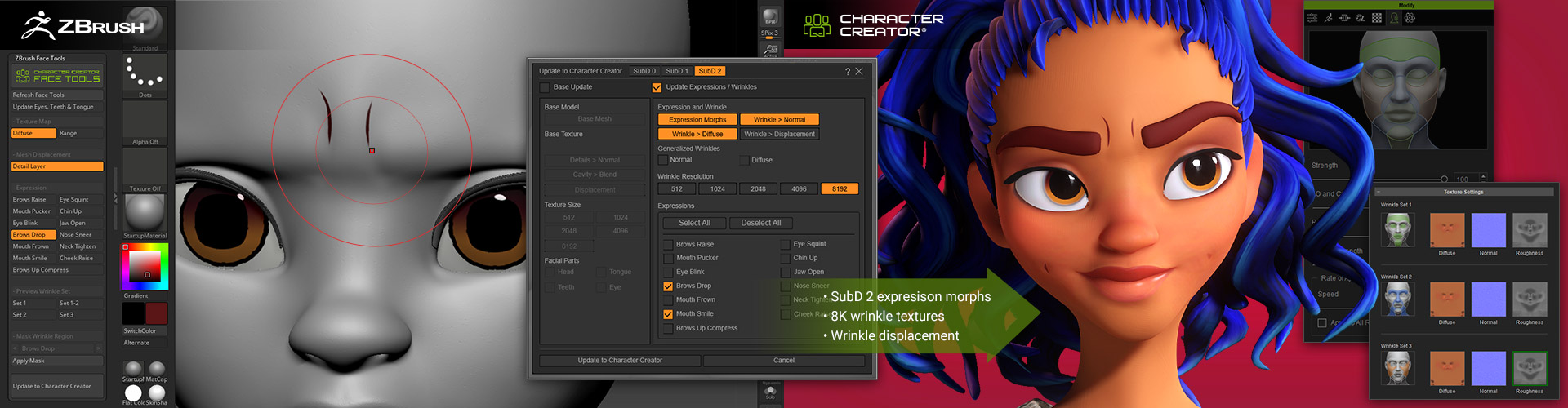1568x408 pixels.
Task: Open the head profile icon in Modify panel
Action: [x=1393, y=18]
